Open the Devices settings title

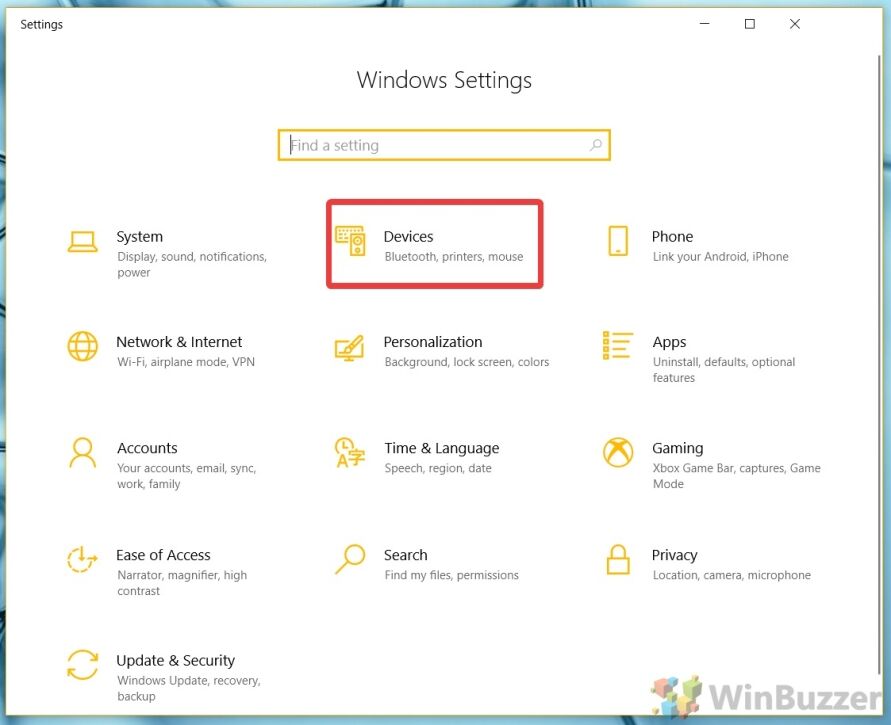(x=408, y=236)
